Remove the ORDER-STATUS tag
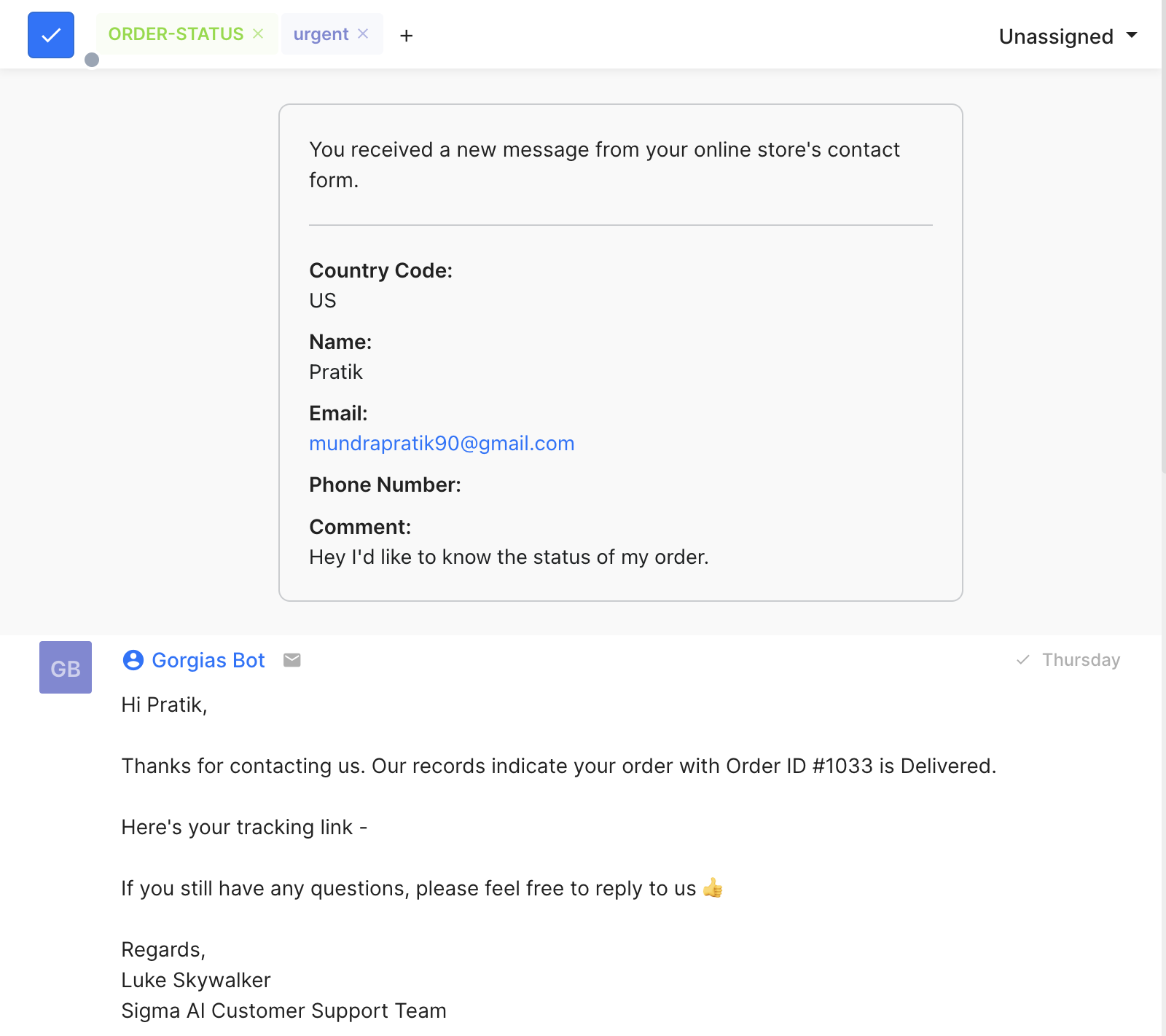This screenshot has width=1166, height=1036. tap(258, 34)
